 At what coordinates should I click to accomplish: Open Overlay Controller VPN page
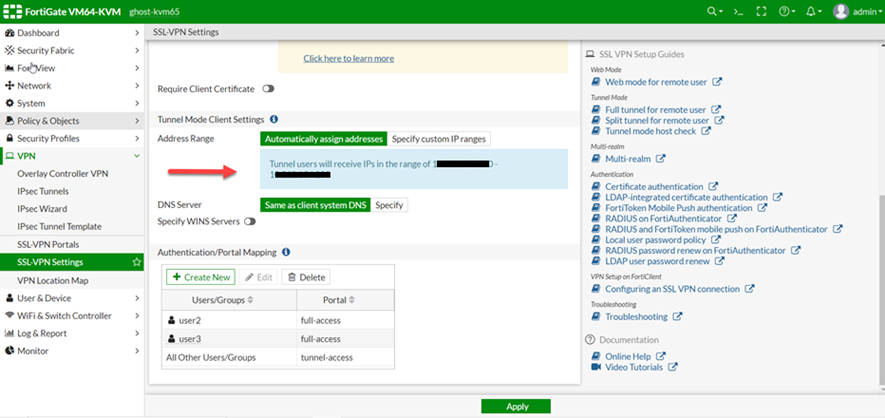pyautogui.click(x=63, y=174)
